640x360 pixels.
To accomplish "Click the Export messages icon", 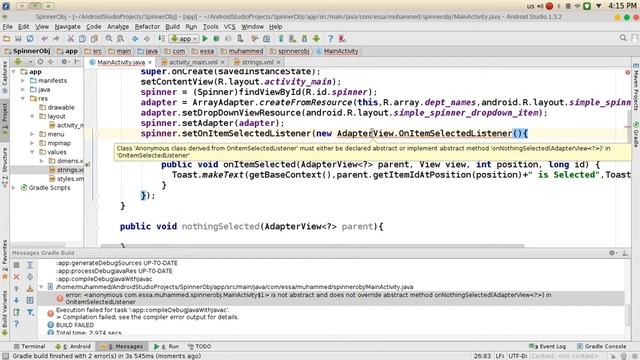I will 16,312.
